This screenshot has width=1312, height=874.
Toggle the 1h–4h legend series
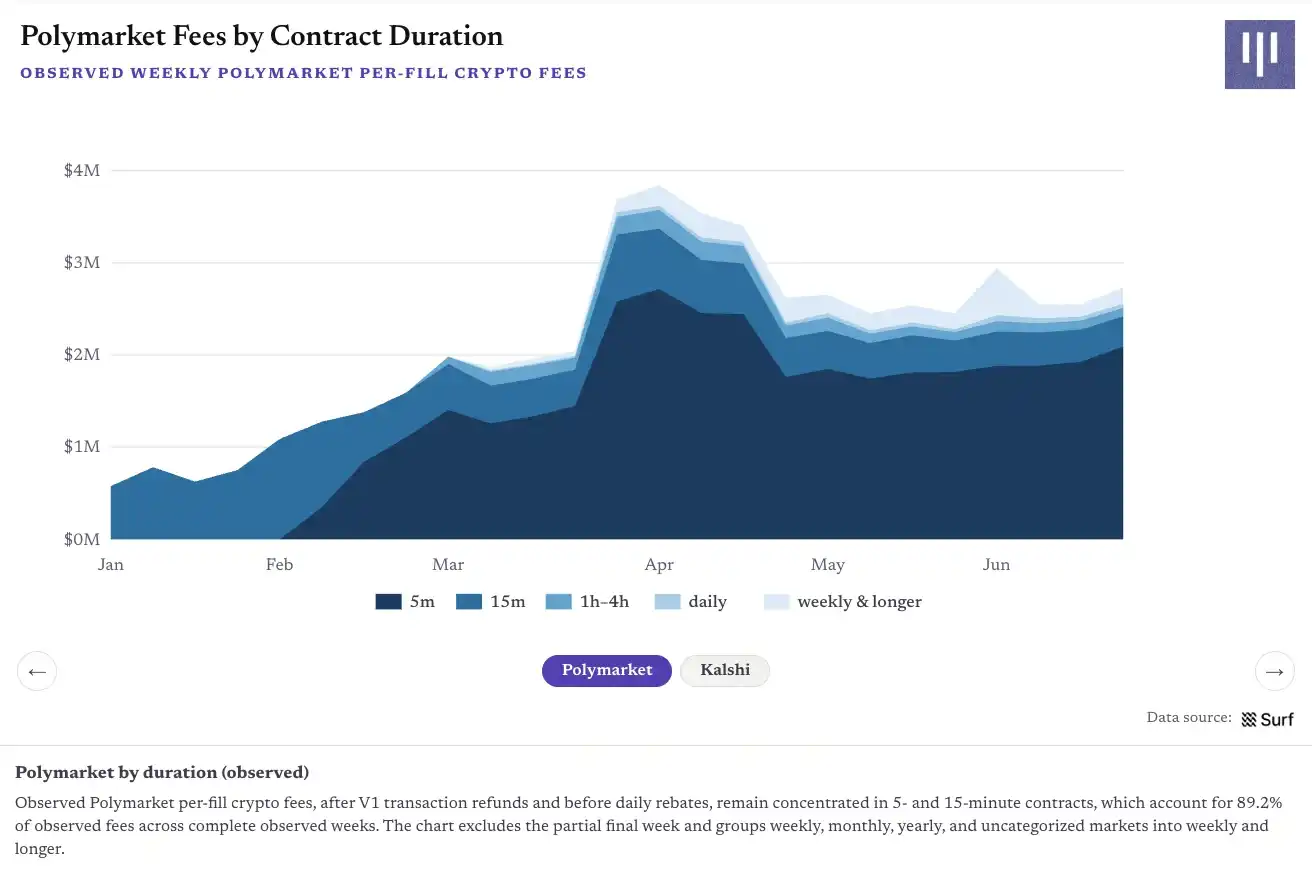pyautogui.click(x=587, y=602)
